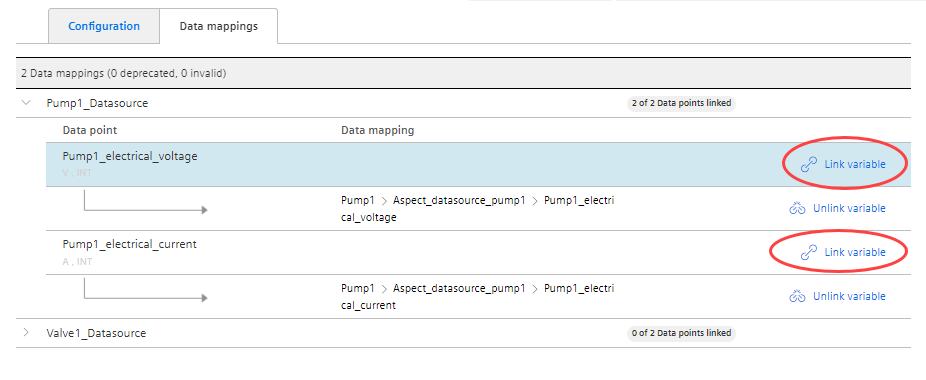Viewport: 926px width, 380px height.
Task: Click the Pump1_electrical_current mapping path text
Action: [477, 297]
